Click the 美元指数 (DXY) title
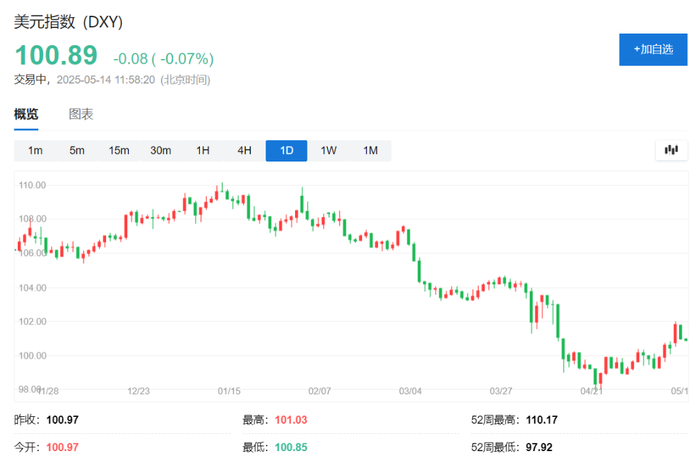This screenshot has width=700, height=460. 68,22
